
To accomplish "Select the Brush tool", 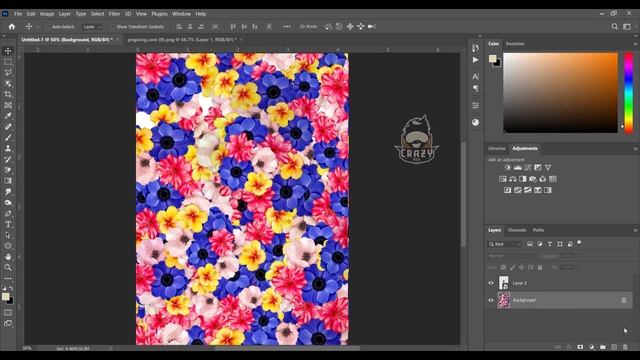I will [8, 138].
